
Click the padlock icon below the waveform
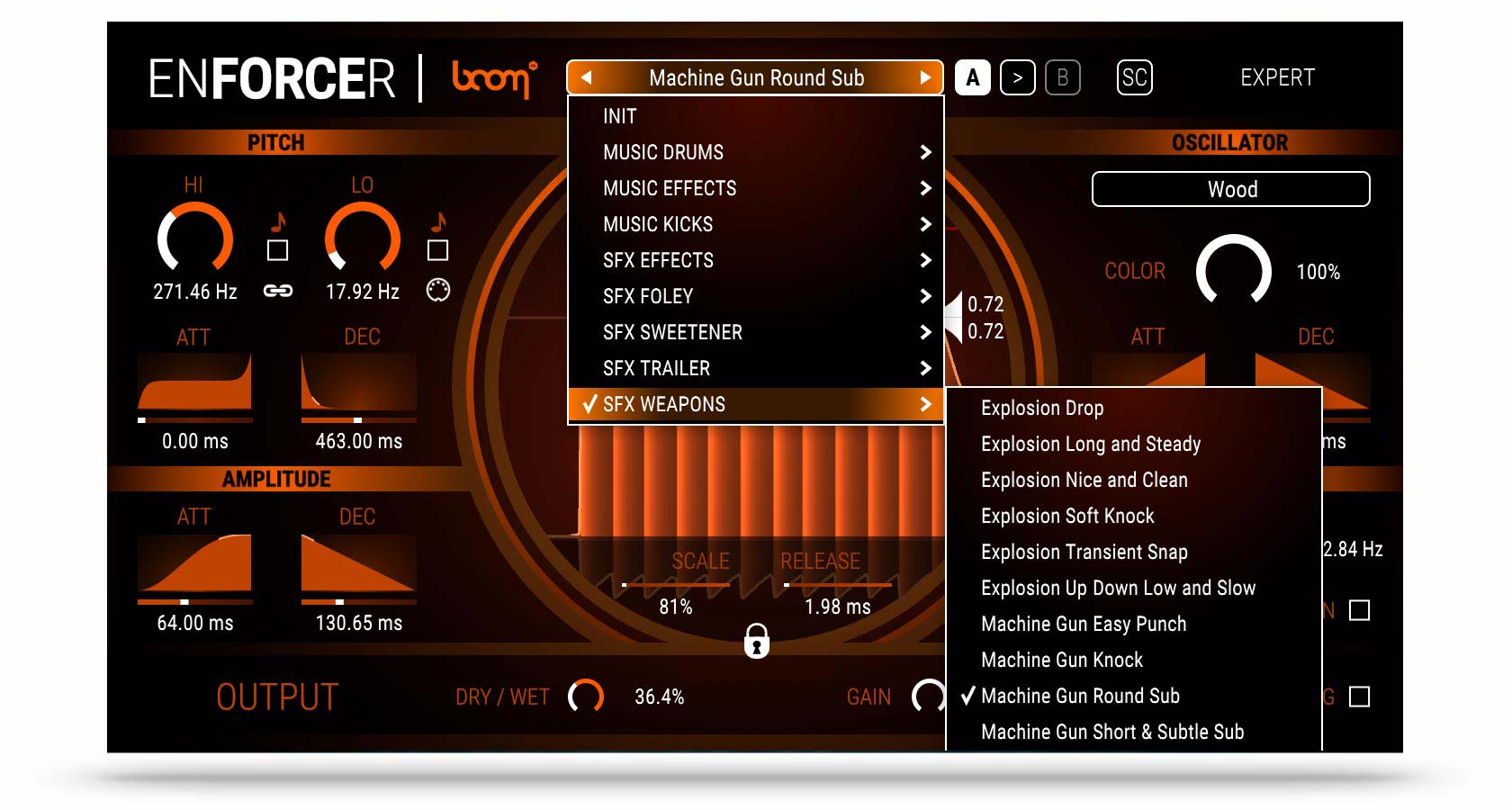click(756, 641)
